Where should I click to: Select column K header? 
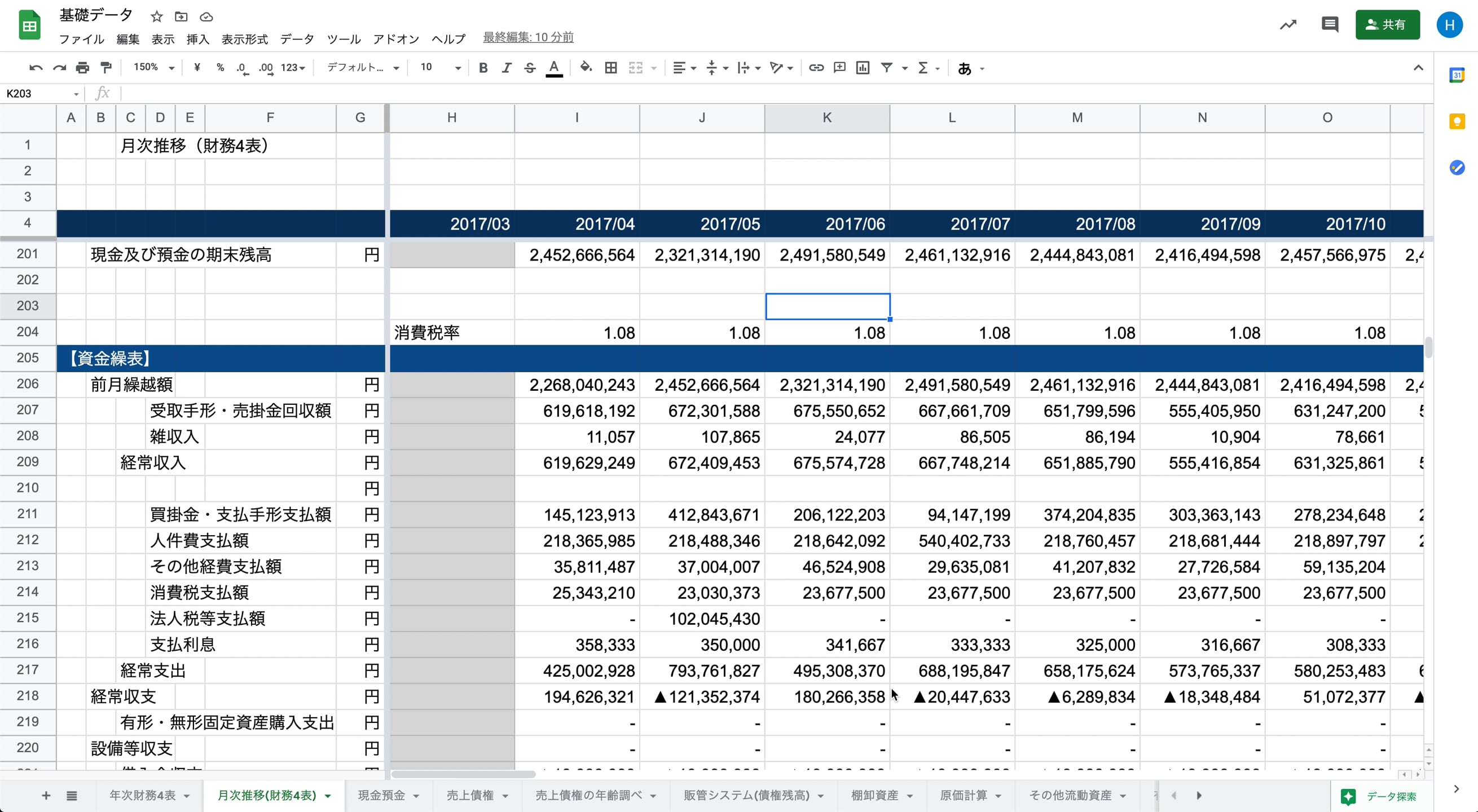point(827,117)
